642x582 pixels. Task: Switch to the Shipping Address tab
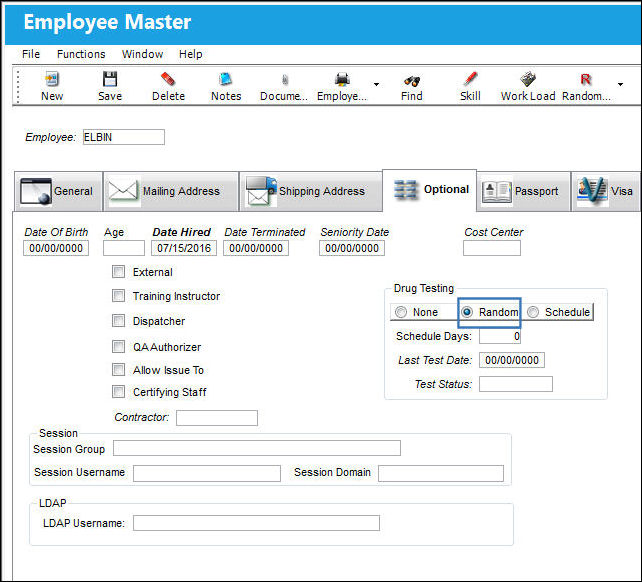[x=311, y=191]
